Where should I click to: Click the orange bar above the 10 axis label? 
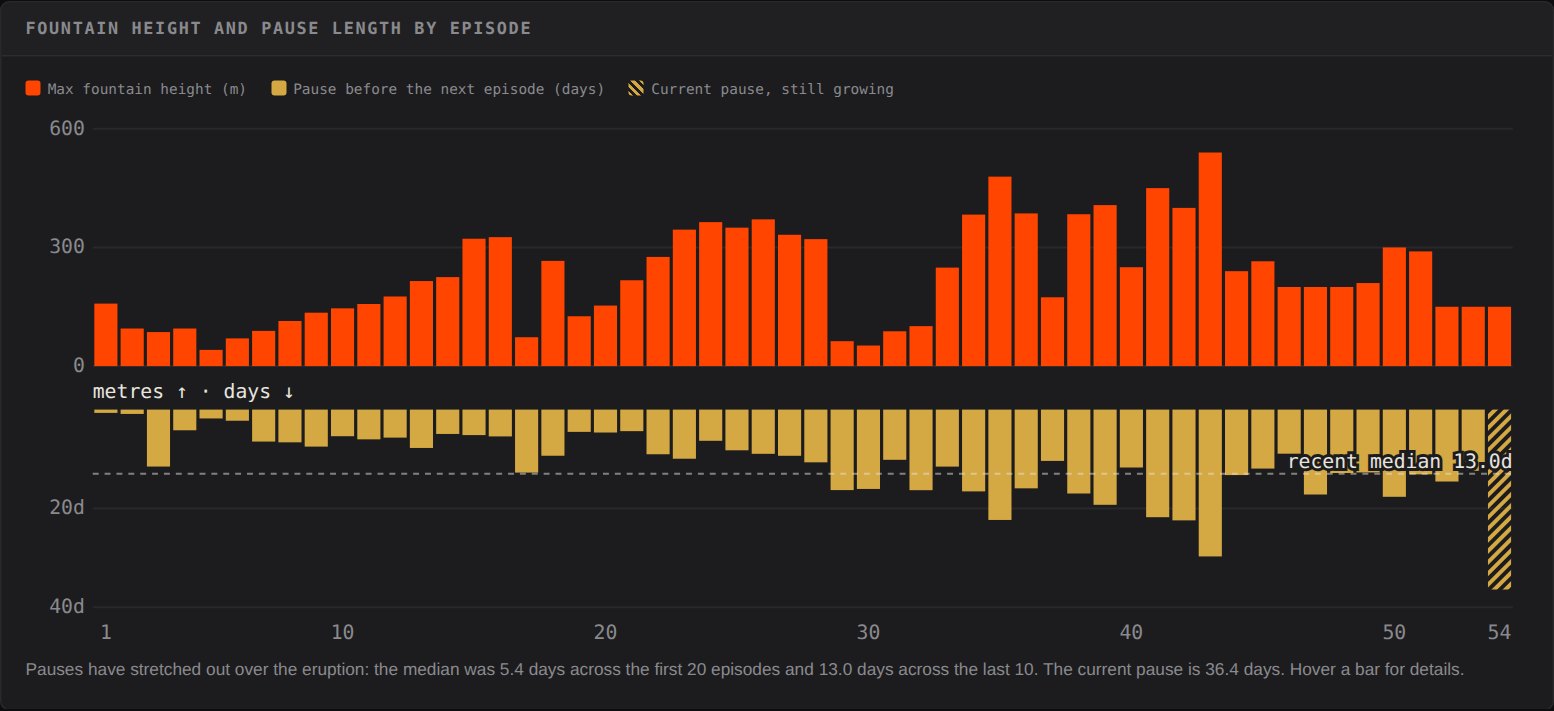tap(343, 337)
